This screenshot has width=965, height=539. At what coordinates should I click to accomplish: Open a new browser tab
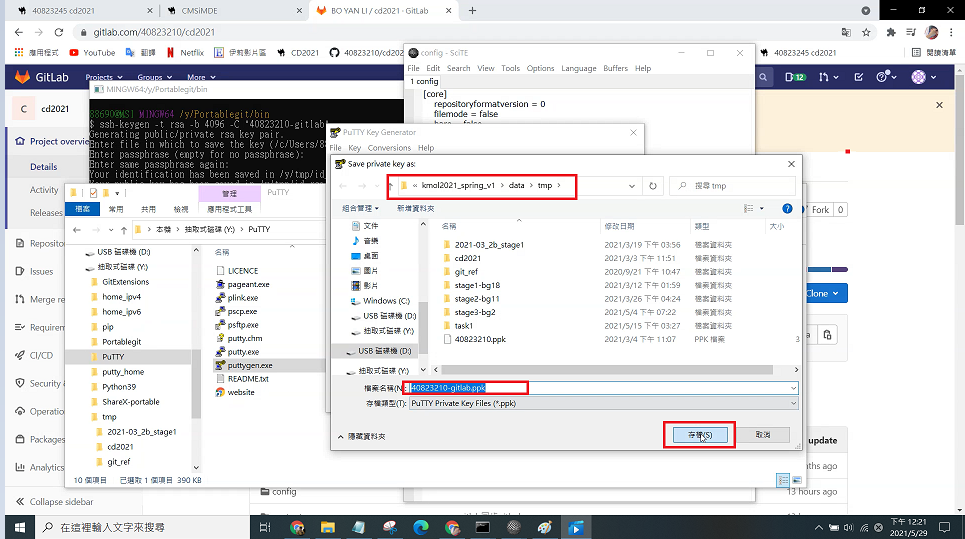pyautogui.click(x=472, y=10)
